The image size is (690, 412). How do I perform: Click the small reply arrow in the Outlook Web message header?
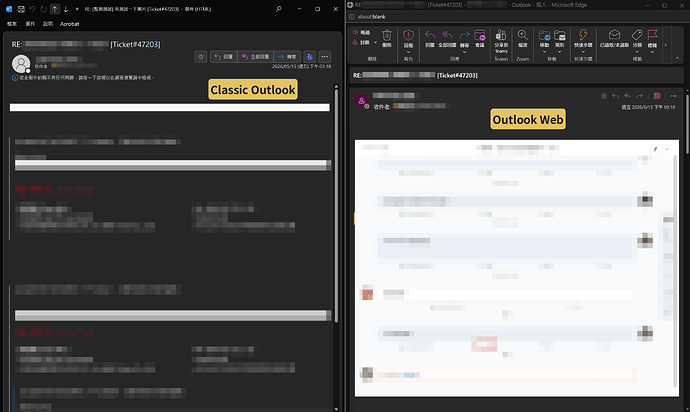click(616, 96)
